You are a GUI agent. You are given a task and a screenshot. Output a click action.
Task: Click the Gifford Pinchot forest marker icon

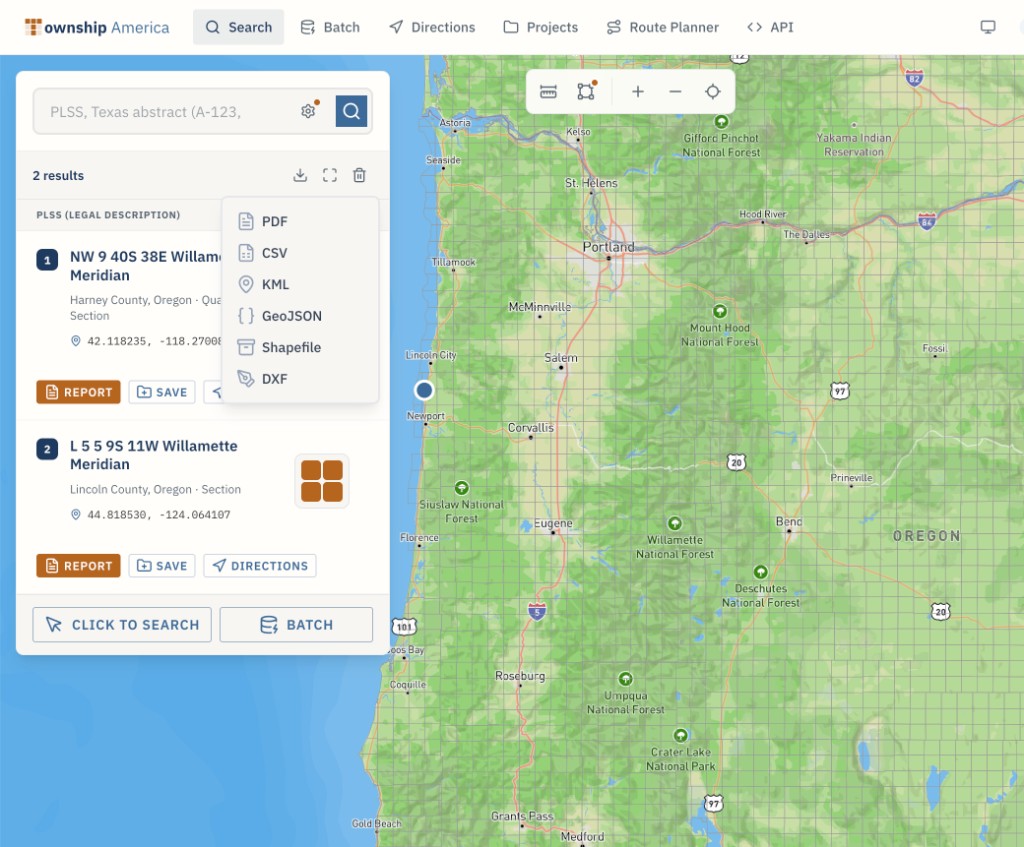coord(721,121)
